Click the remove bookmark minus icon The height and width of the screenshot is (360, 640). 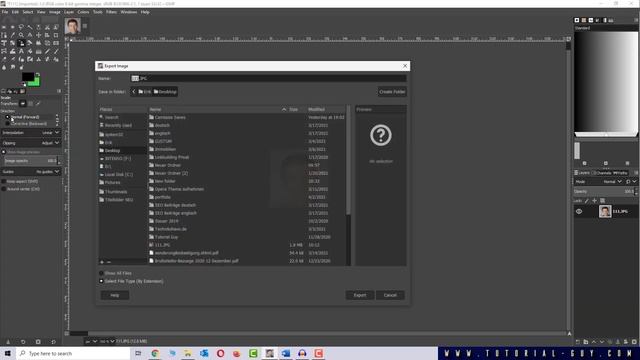tap(109, 262)
